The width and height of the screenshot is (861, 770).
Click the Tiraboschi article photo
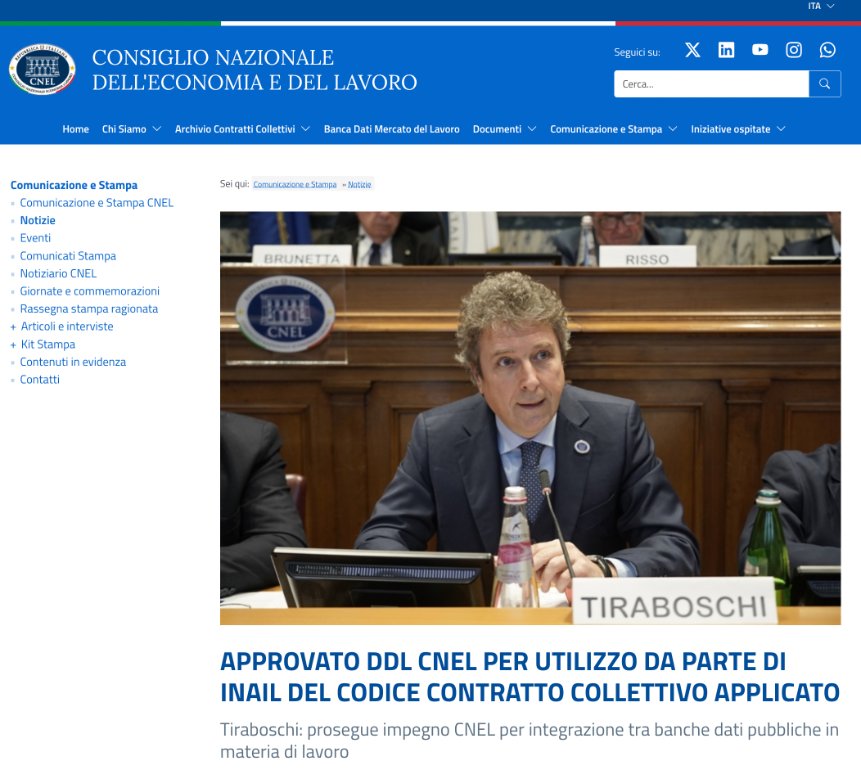530,418
